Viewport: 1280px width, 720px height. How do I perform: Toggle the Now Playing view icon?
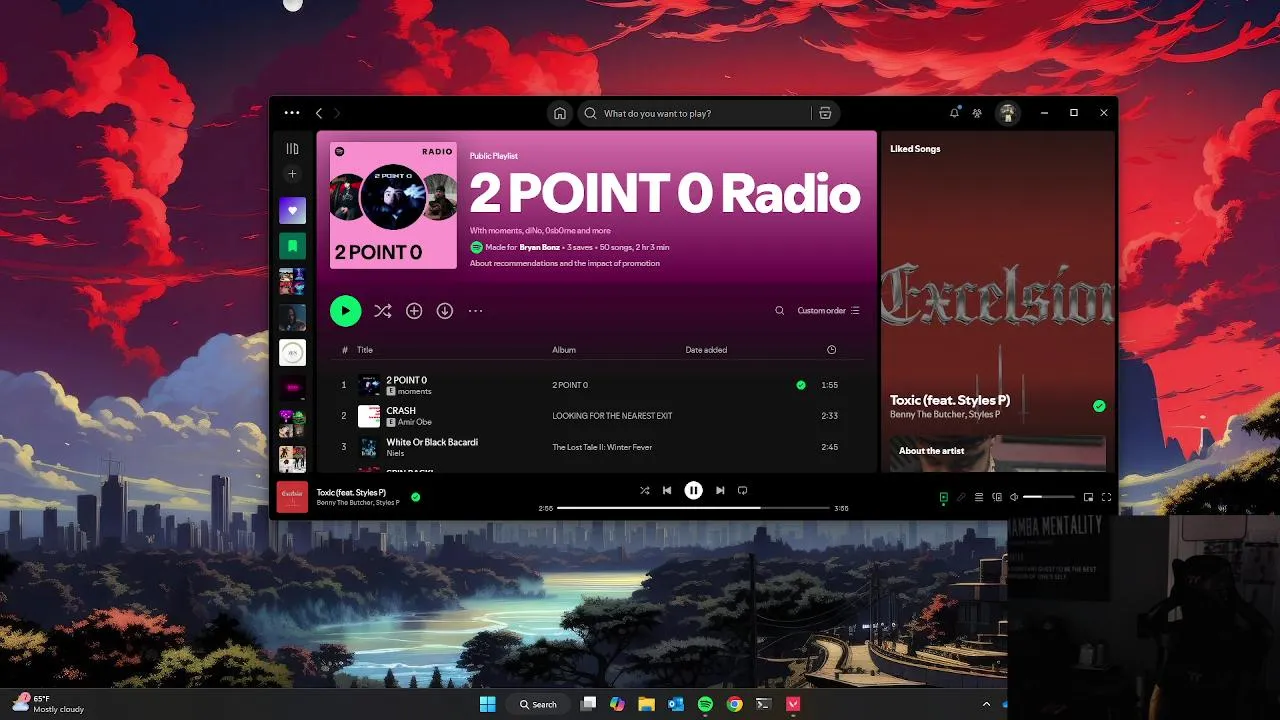click(x=943, y=497)
